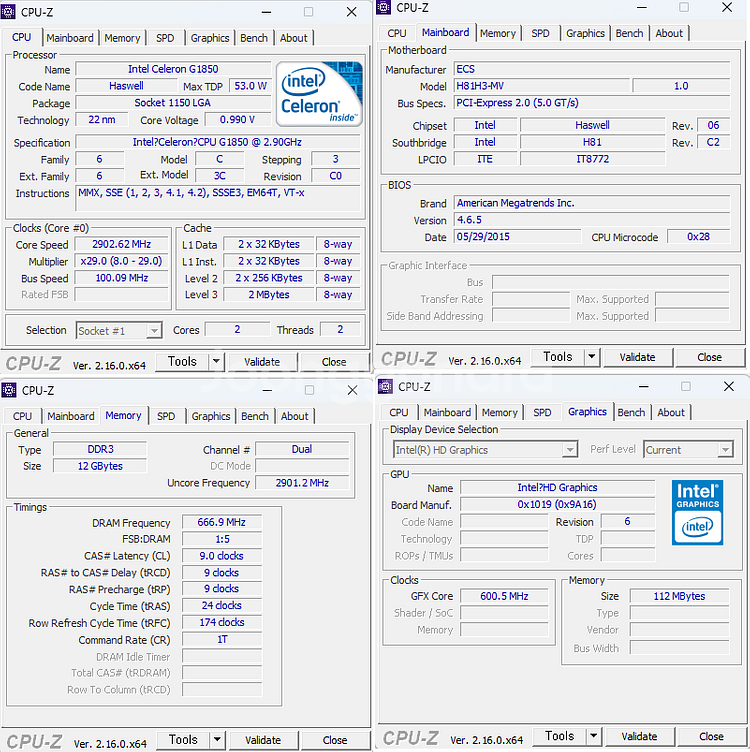This screenshot has width=750, height=752.
Task: Click the GFX Core 600.5 MHz value
Action: point(504,596)
